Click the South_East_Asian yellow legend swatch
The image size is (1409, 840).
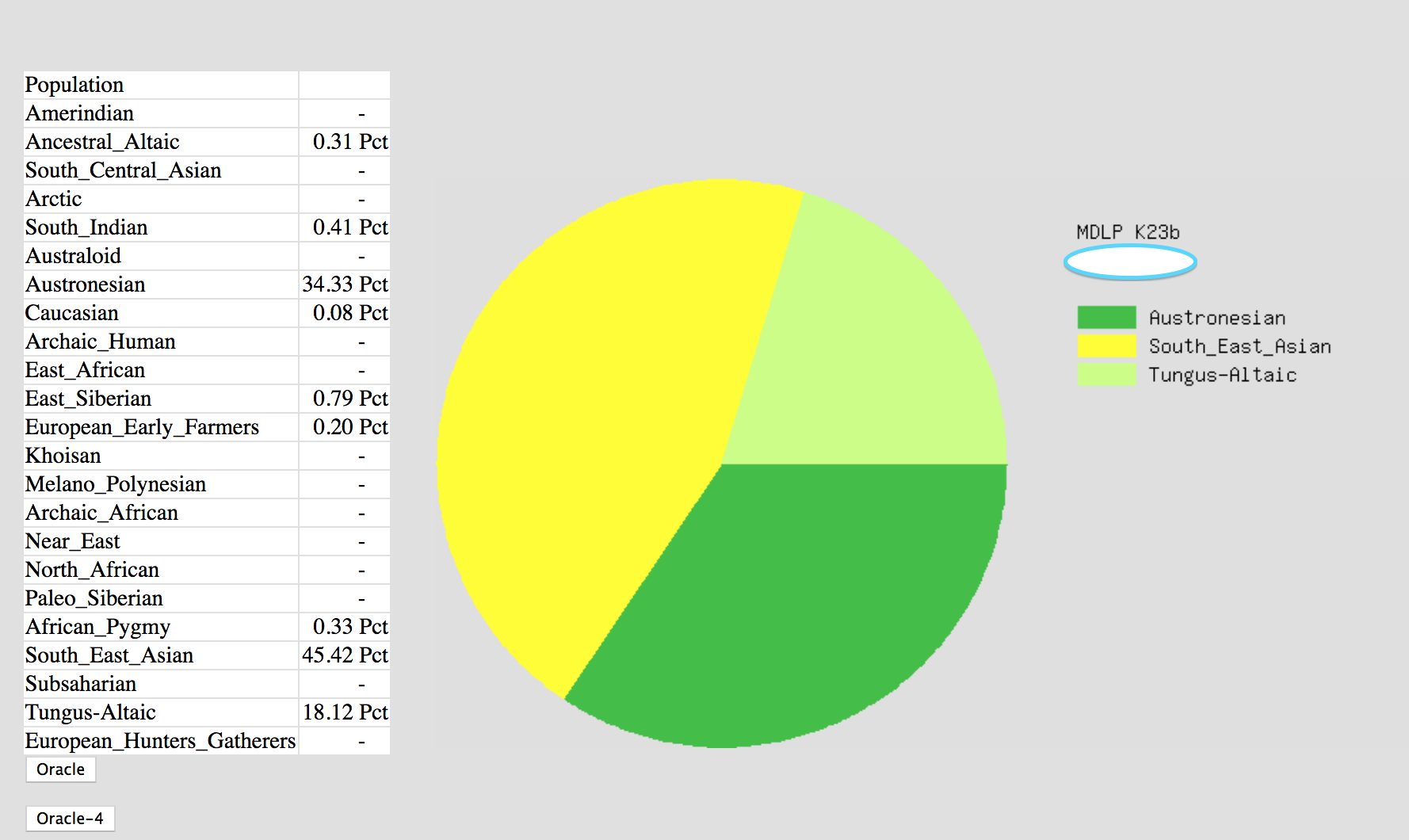(1106, 346)
